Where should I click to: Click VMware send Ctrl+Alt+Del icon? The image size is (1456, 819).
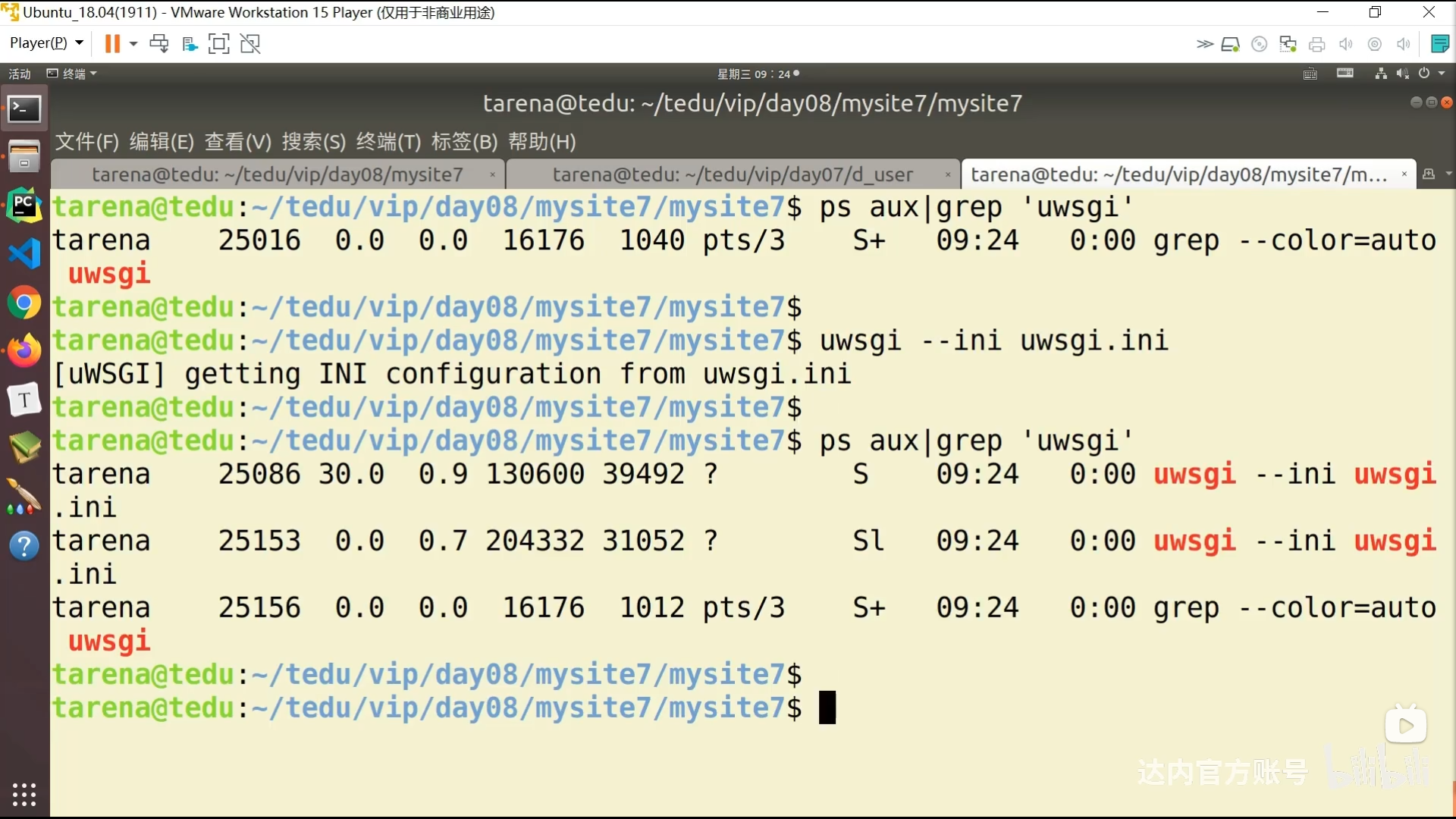coord(159,43)
